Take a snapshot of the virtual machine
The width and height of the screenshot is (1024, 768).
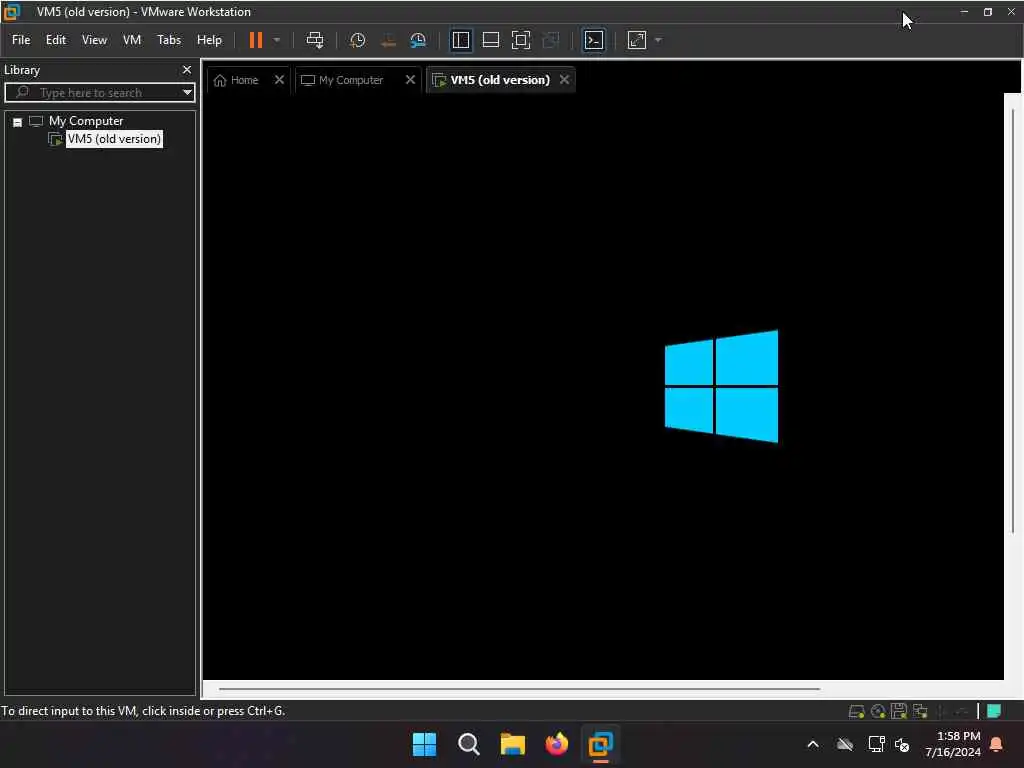(357, 40)
